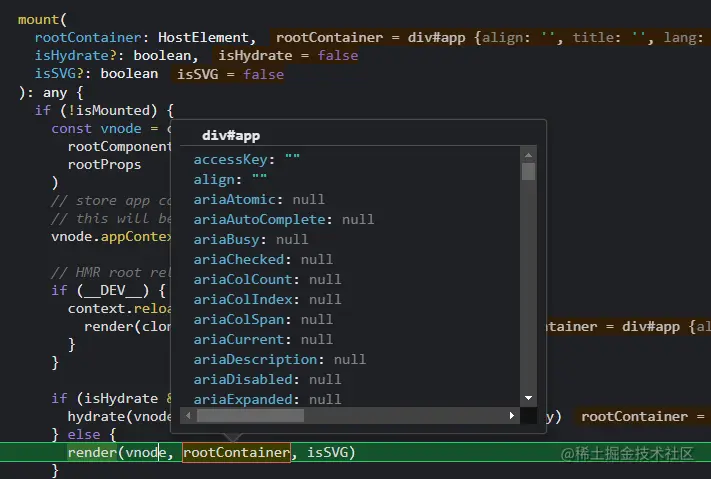This screenshot has width=711, height=479.
Task: Select the ariaExpanded property row
Action: 267,399
